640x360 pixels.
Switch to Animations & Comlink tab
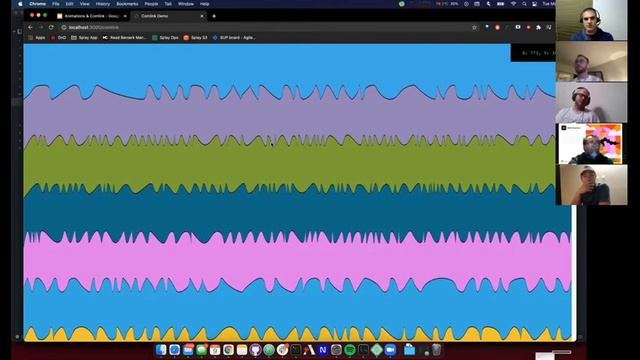(x=91, y=16)
